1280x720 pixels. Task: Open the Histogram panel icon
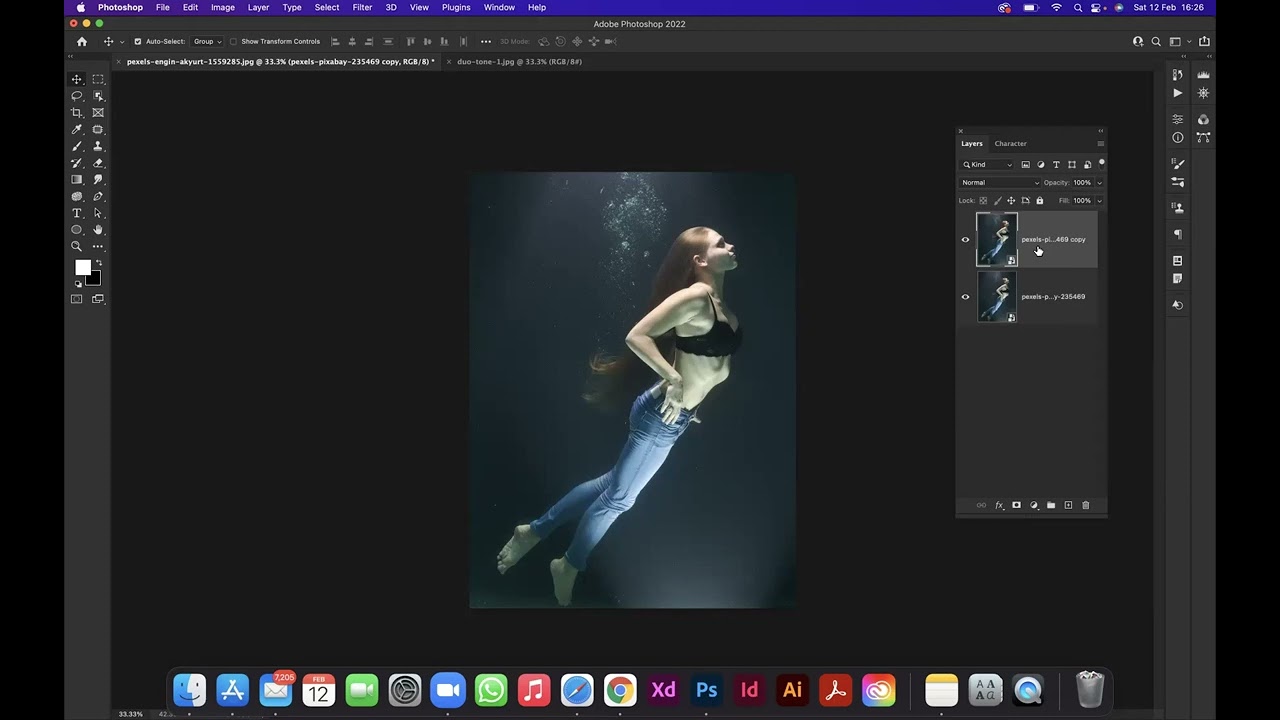click(1203, 75)
